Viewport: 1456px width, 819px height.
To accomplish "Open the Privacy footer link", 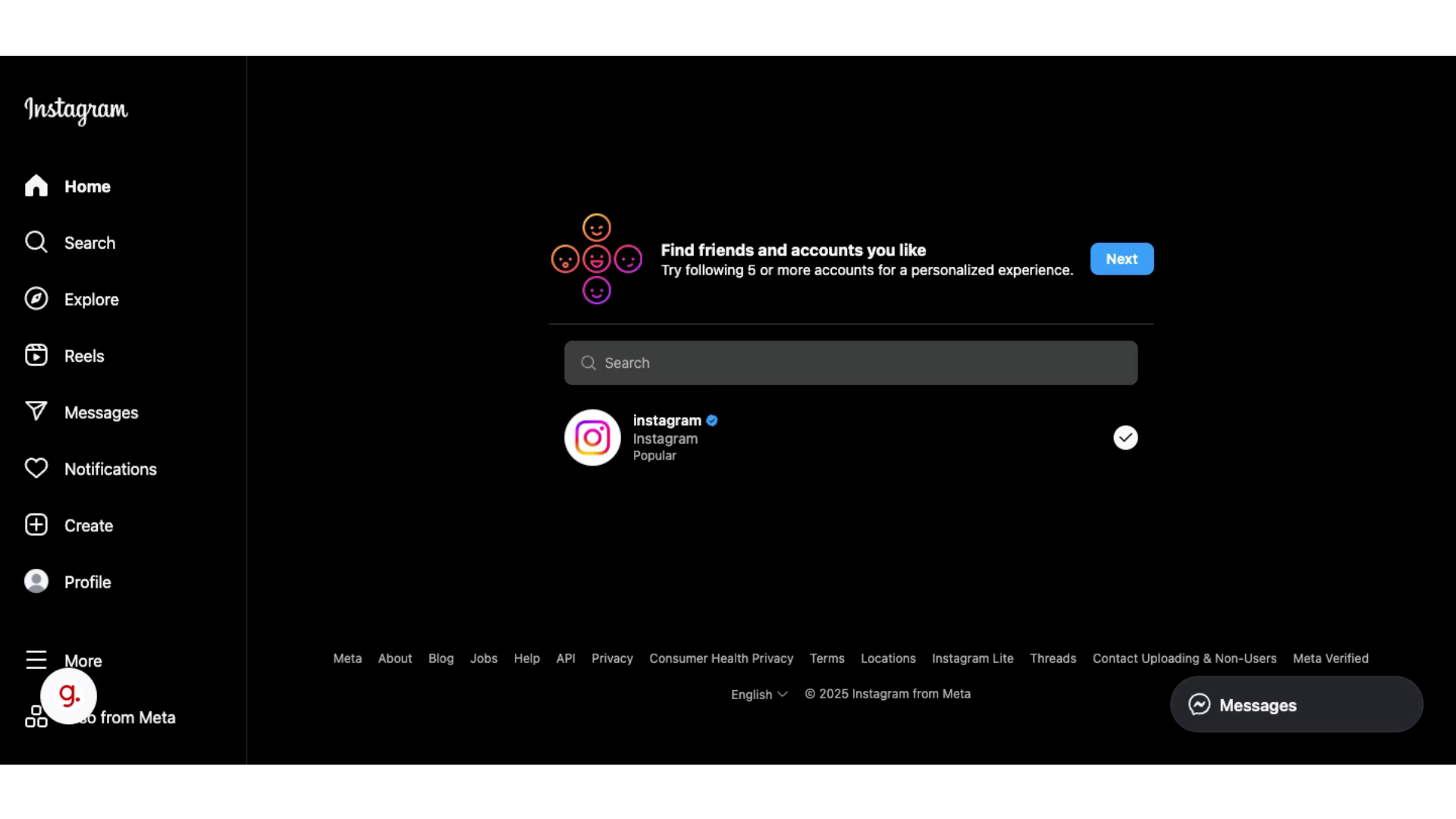I will 612,658.
